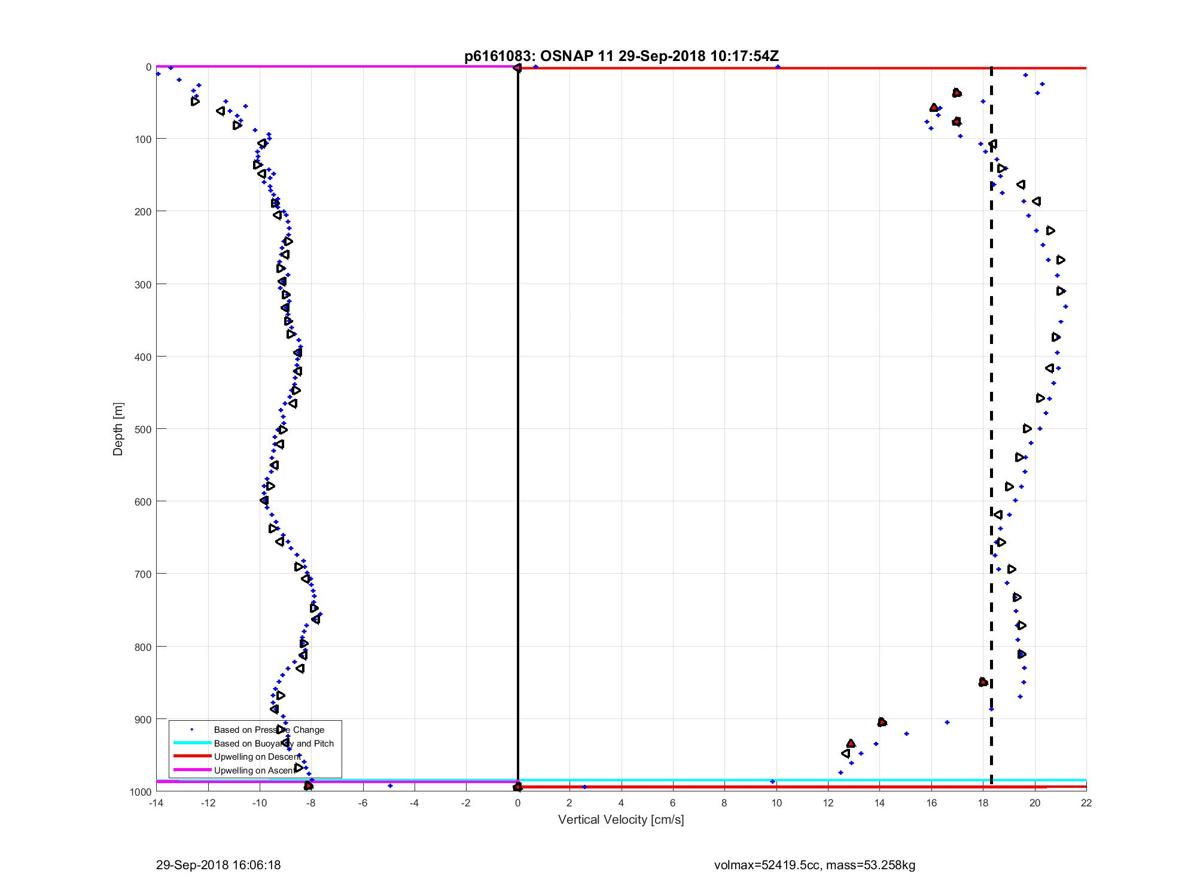Click the depth tick label 900
This screenshot has height=889, width=1200.
tap(143, 719)
